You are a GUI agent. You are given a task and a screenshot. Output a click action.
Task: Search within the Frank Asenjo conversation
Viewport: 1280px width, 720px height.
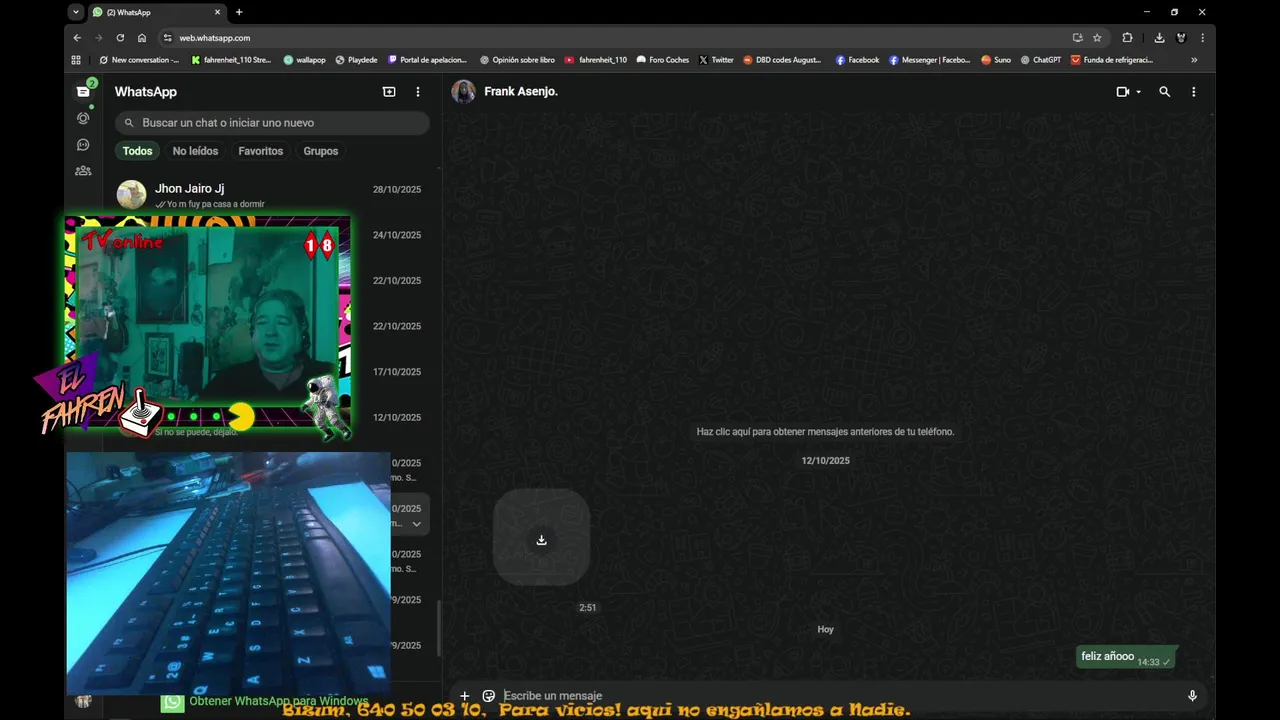pos(1164,91)
